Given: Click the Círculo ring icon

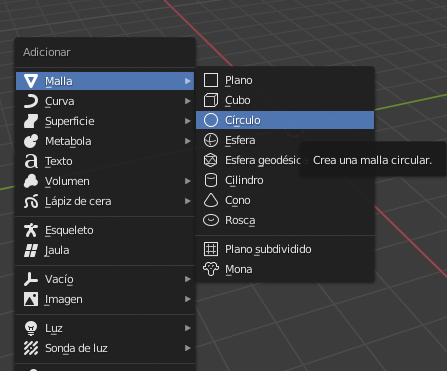Looking at the screenshot, I should click(x=211, y=120).
